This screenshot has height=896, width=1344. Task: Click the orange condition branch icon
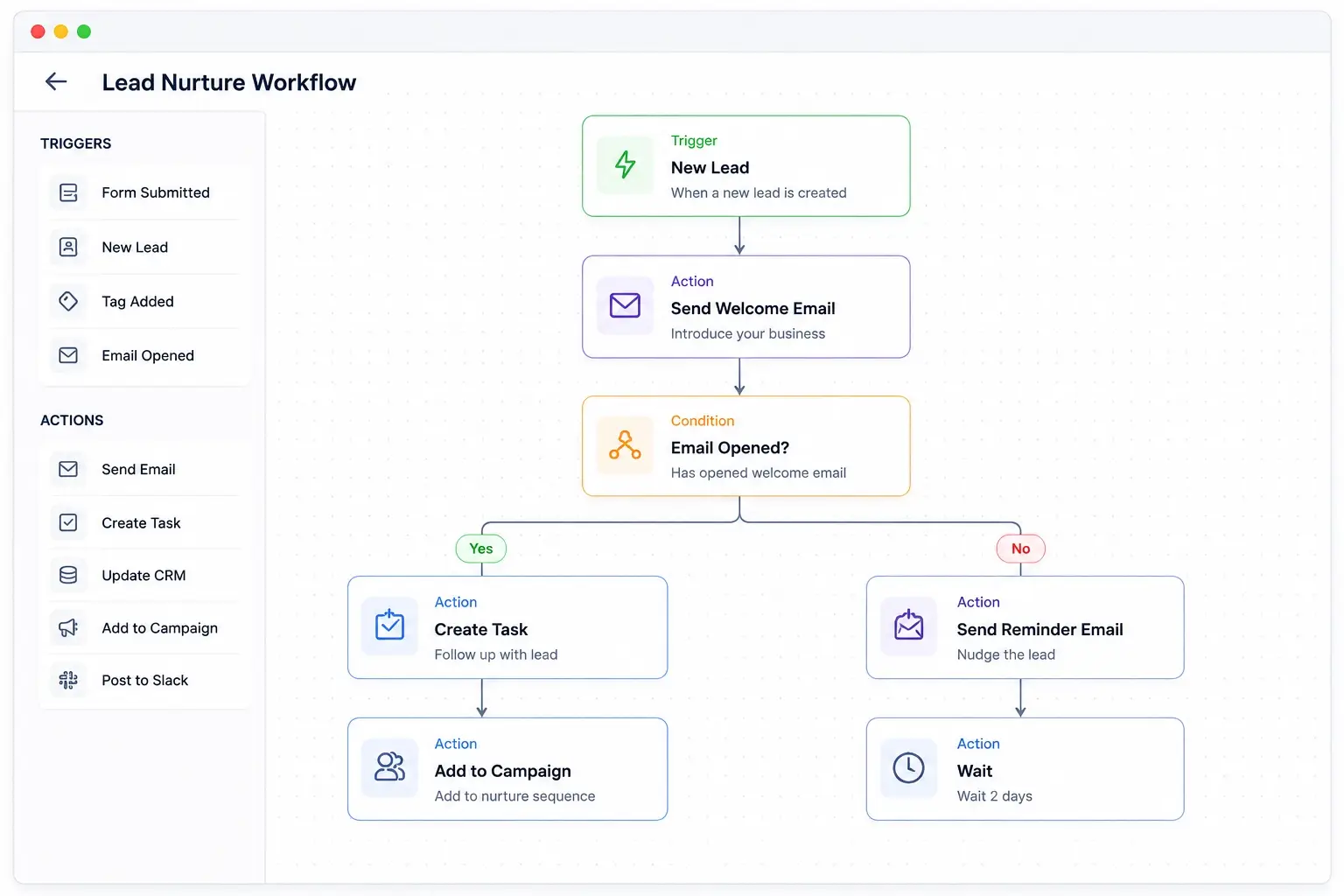click(625, 444)
